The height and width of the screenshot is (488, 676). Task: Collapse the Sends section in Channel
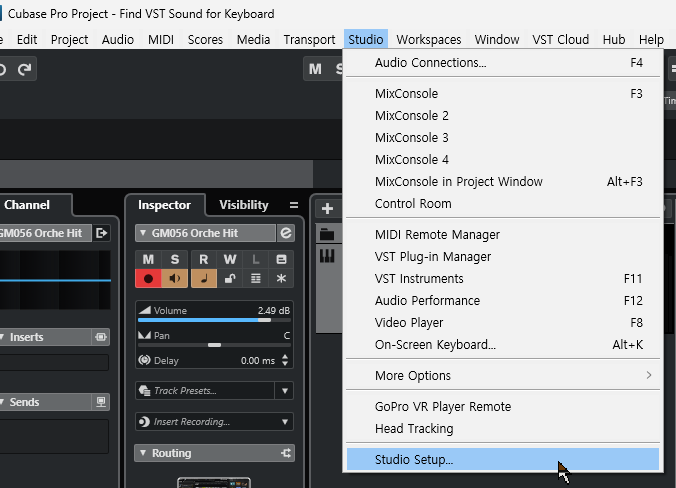point(2,402)
